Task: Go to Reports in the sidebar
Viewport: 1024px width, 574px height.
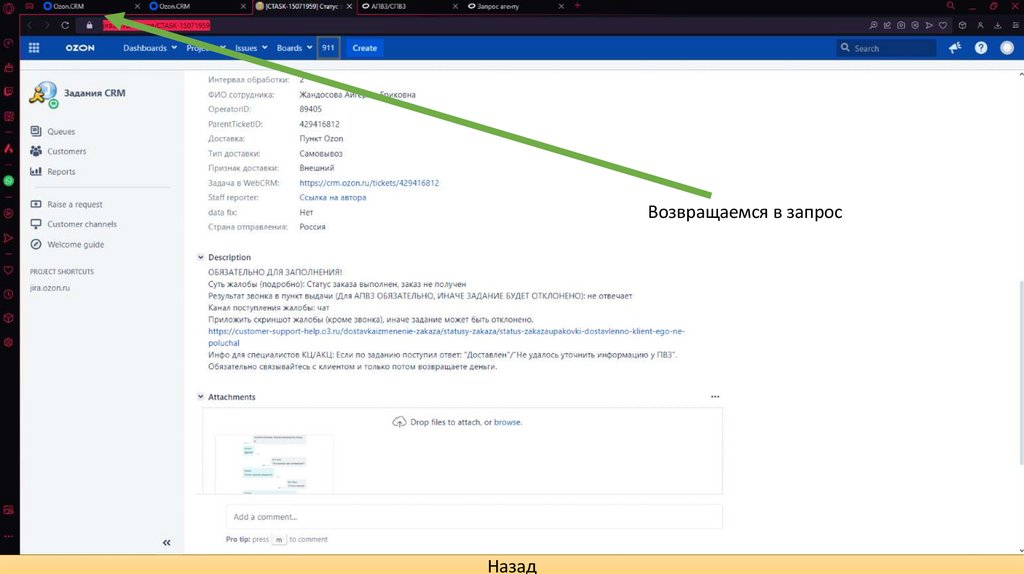Action: 61,171
